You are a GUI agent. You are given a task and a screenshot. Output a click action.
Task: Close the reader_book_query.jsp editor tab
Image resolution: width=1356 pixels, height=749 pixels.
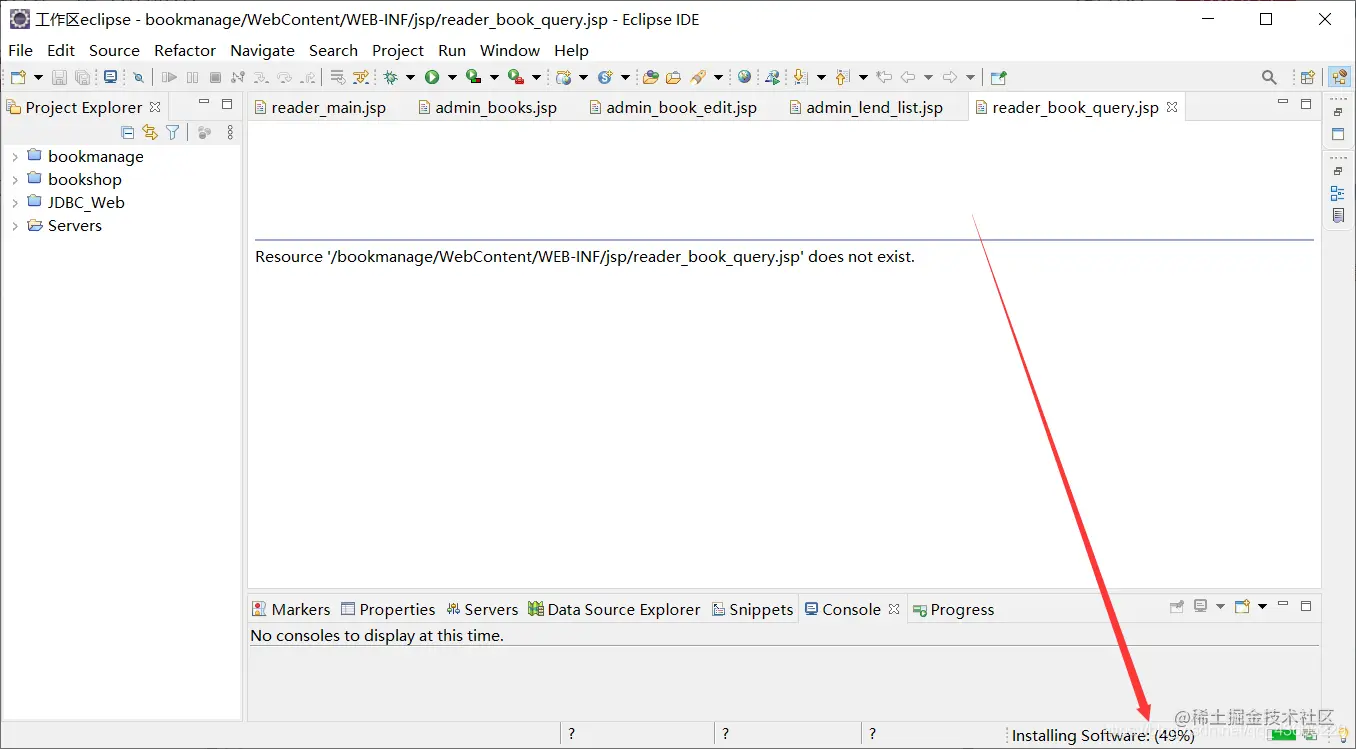(x=1172, y=106)
